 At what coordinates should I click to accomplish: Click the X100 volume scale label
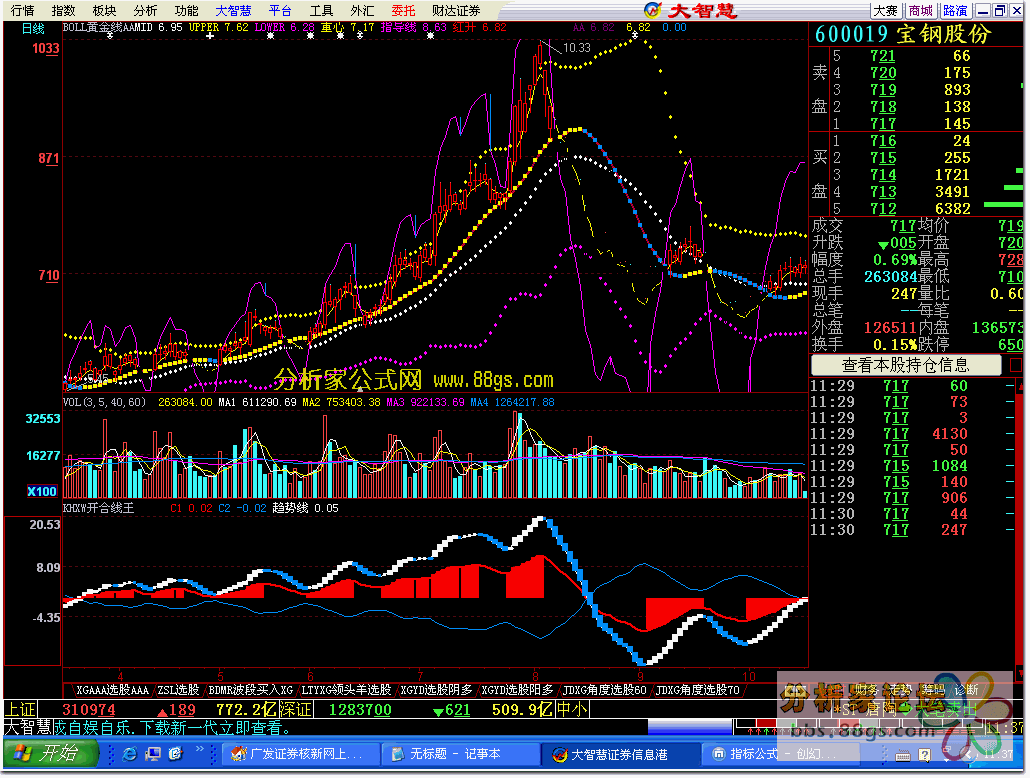(x=41, y=491)
